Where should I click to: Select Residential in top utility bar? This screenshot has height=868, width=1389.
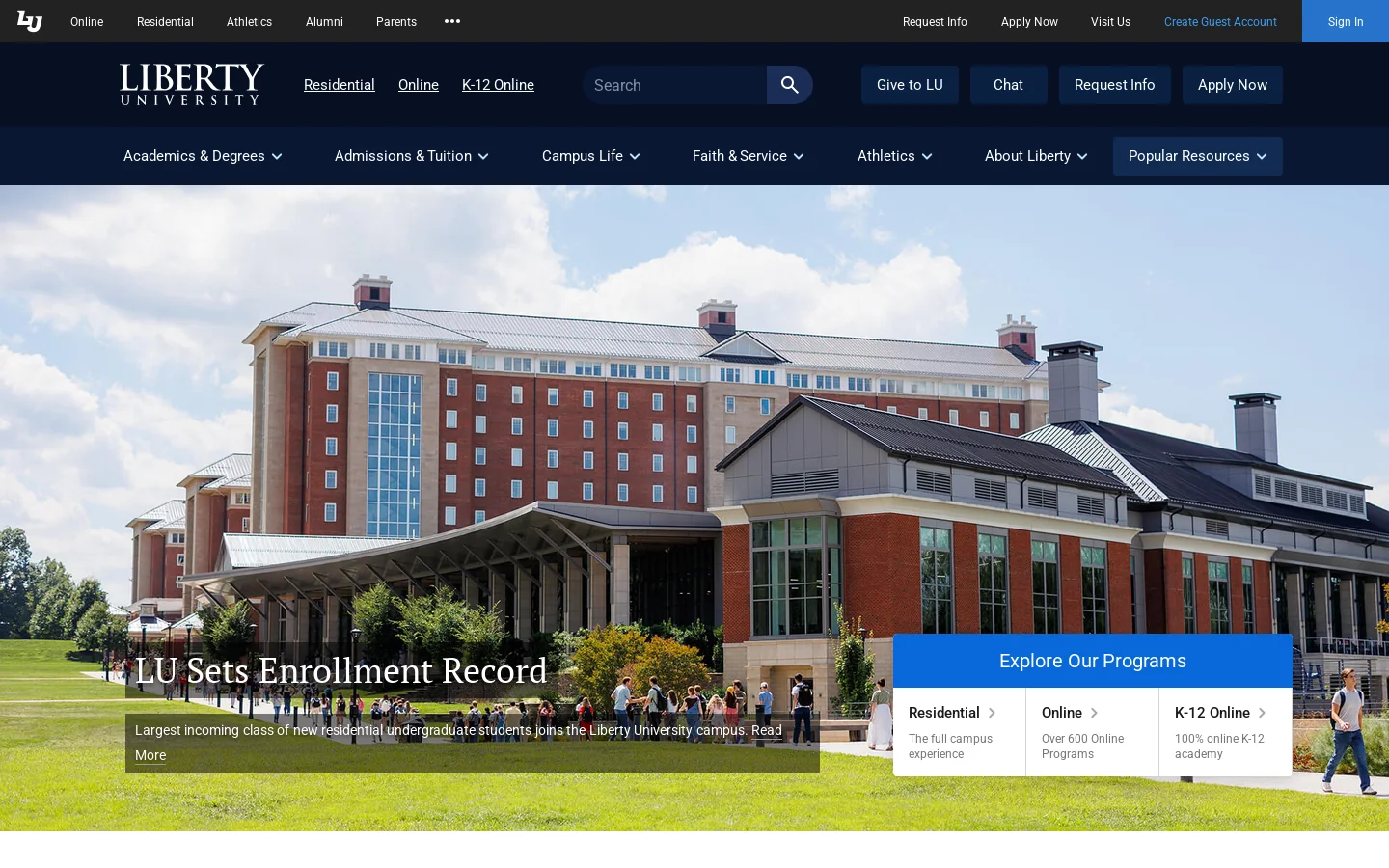pos(165,21)
